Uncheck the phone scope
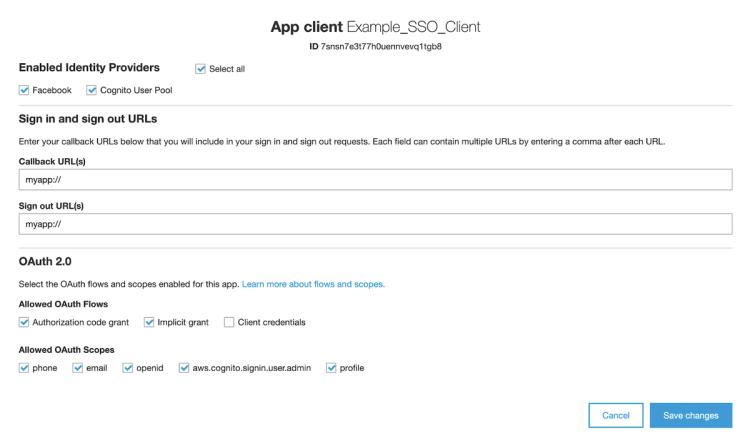Viewport: 750px width, 446px height. pos(24,368)
